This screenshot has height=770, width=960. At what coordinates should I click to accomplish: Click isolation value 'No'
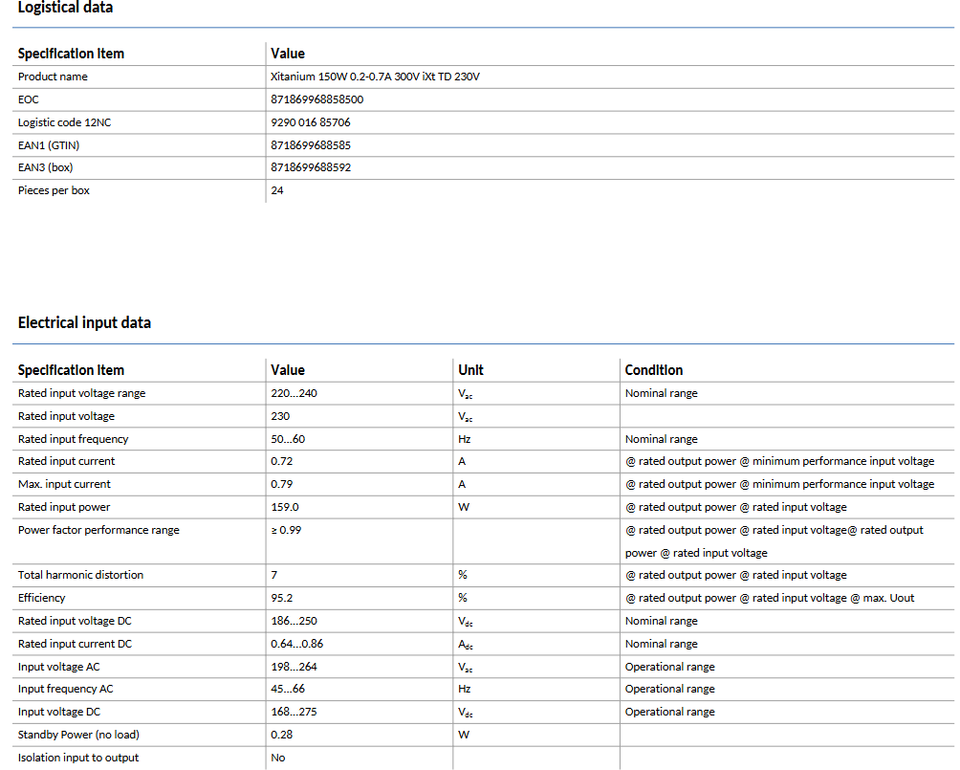point(278,758)
